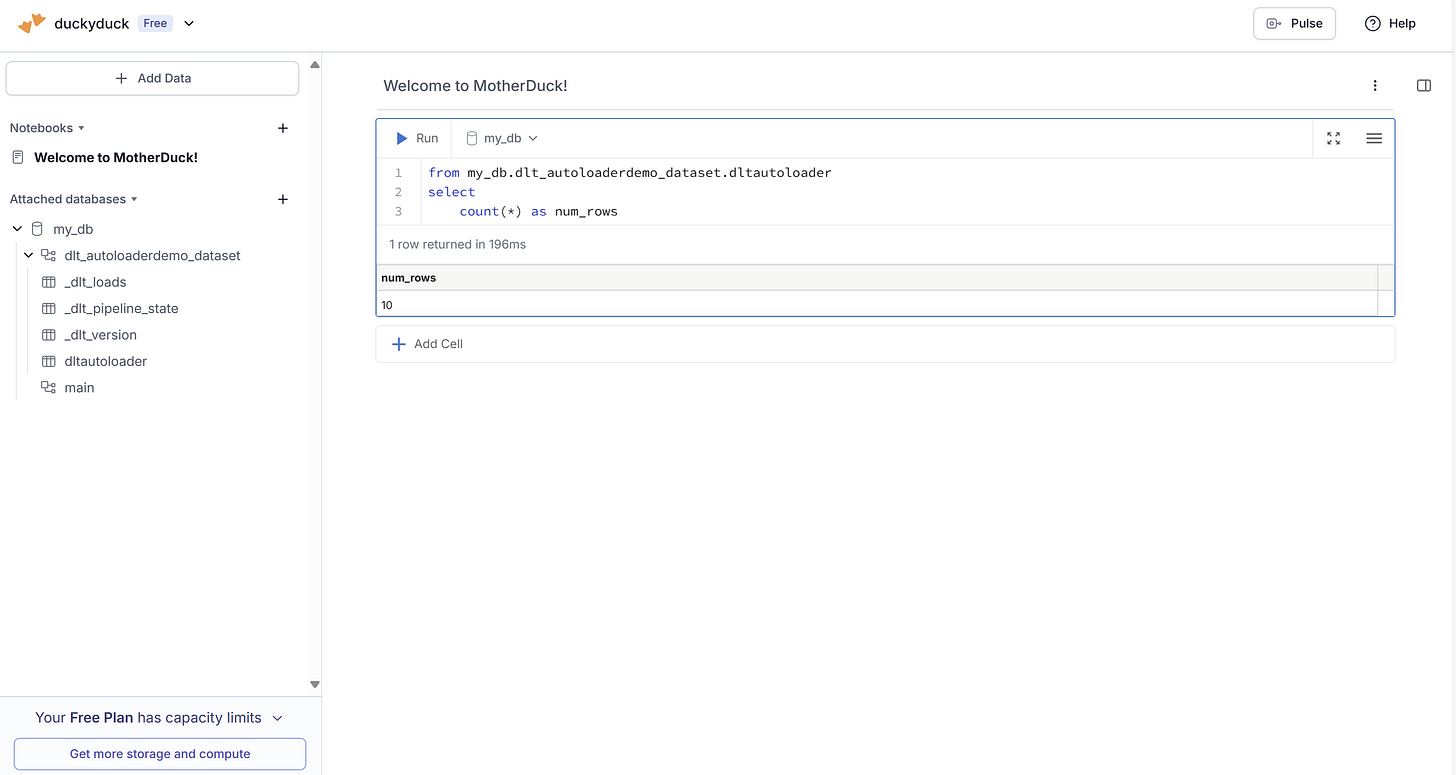Open the my_db selector in the cell toolbar
Viewport: 1456px width, 775px height.
tap(500, 138)
